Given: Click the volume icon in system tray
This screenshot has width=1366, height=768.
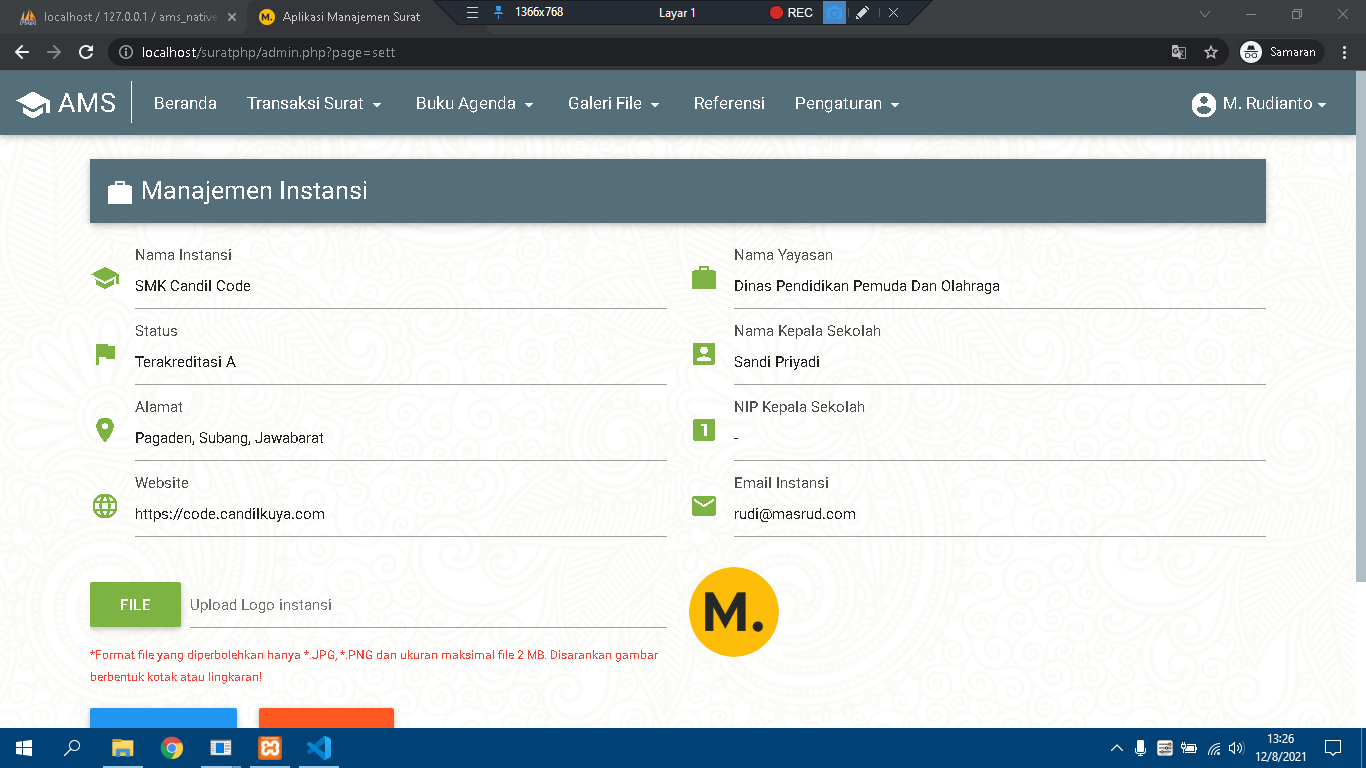Looking at the screenshot, I should pyautogui.click(x=1236, y=748).
